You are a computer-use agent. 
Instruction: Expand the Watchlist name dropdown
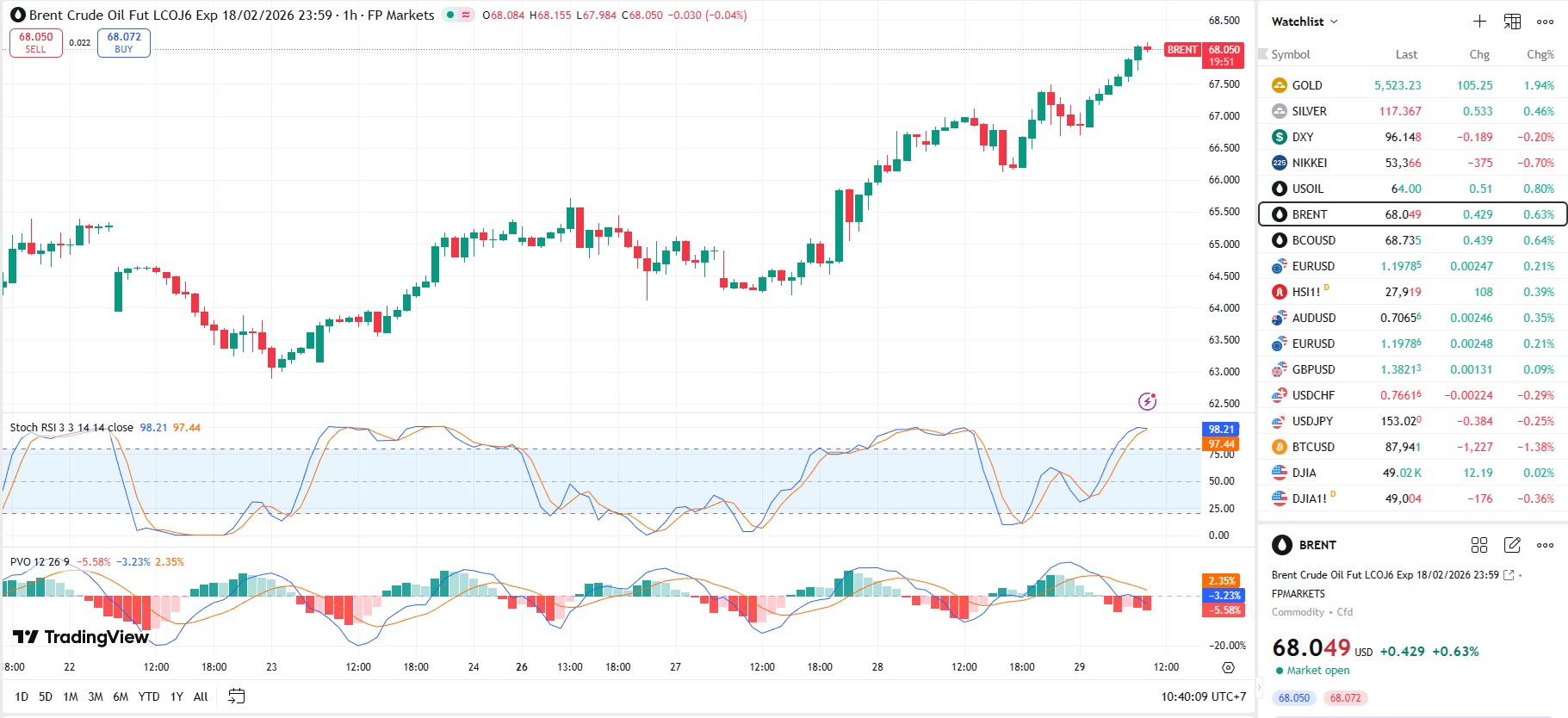coord(1305,22)
